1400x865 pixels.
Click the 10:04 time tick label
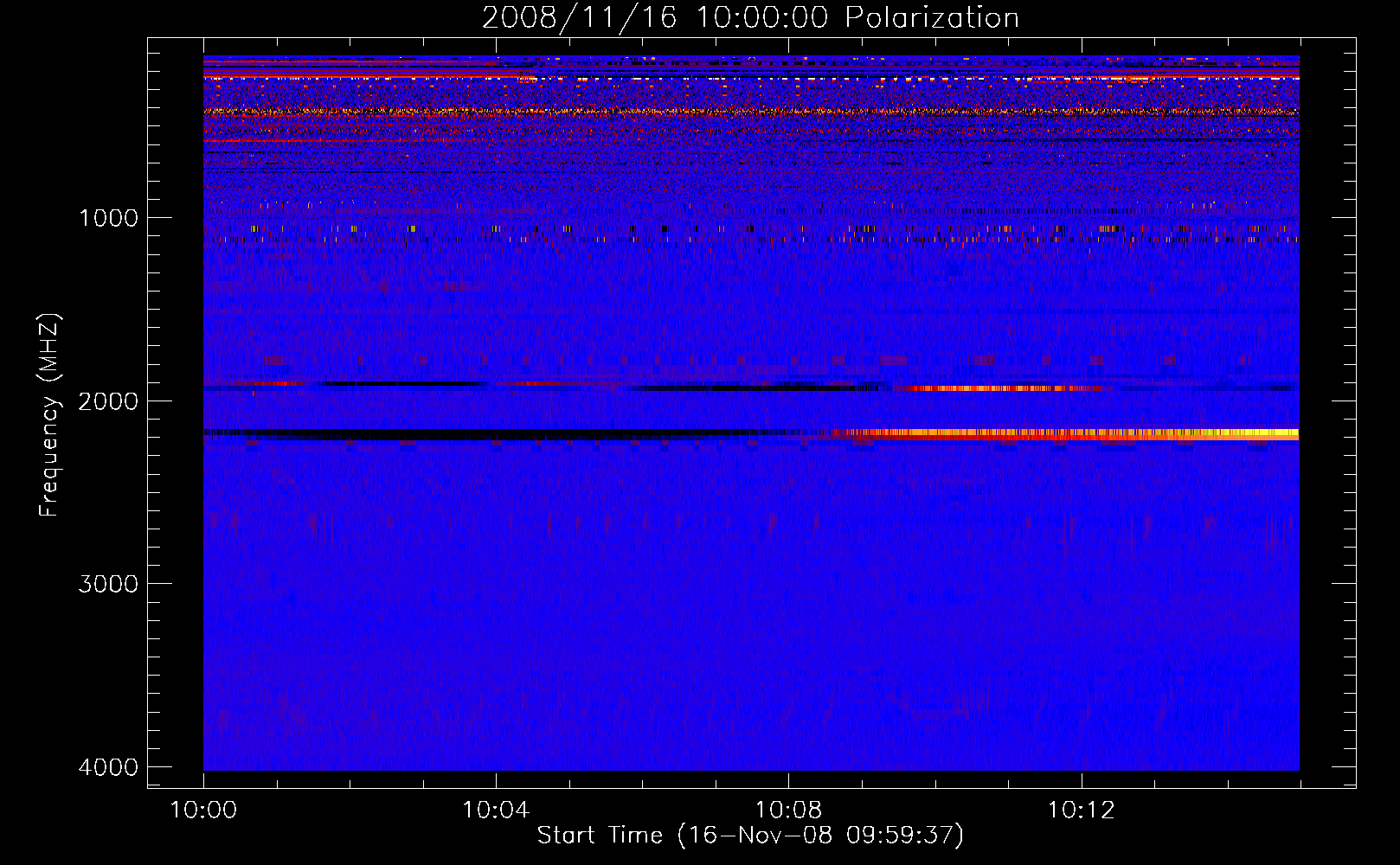tap(496, 811)
